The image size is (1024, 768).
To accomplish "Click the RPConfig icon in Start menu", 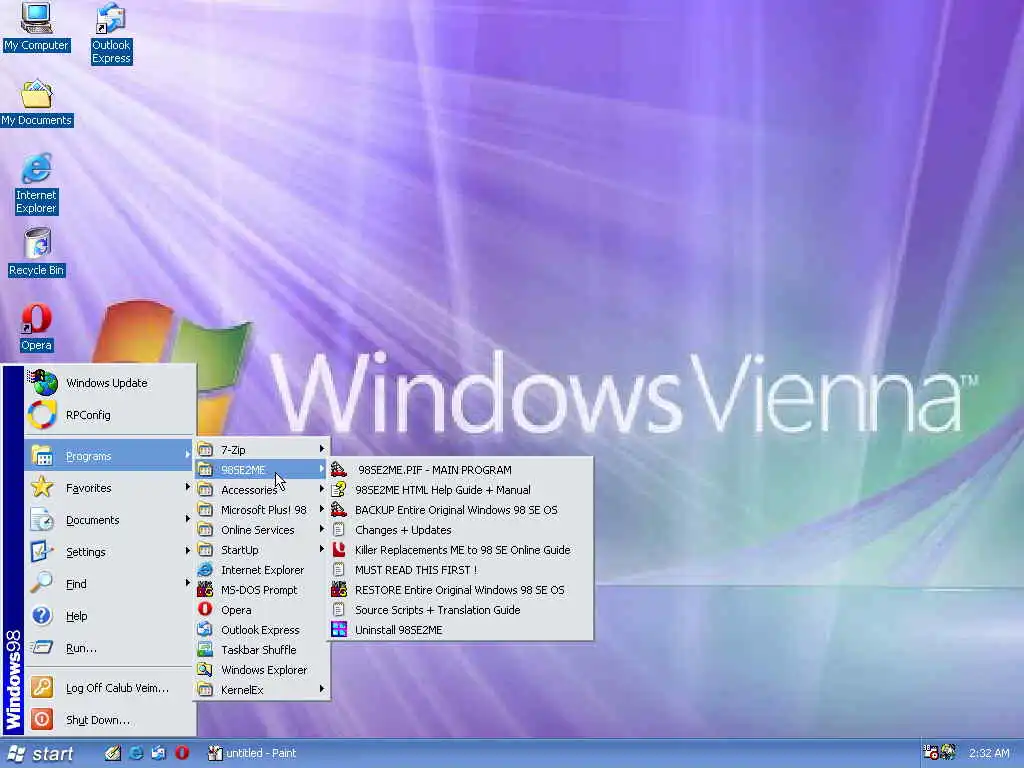I will pyautogui.click(x=42, y=415).
